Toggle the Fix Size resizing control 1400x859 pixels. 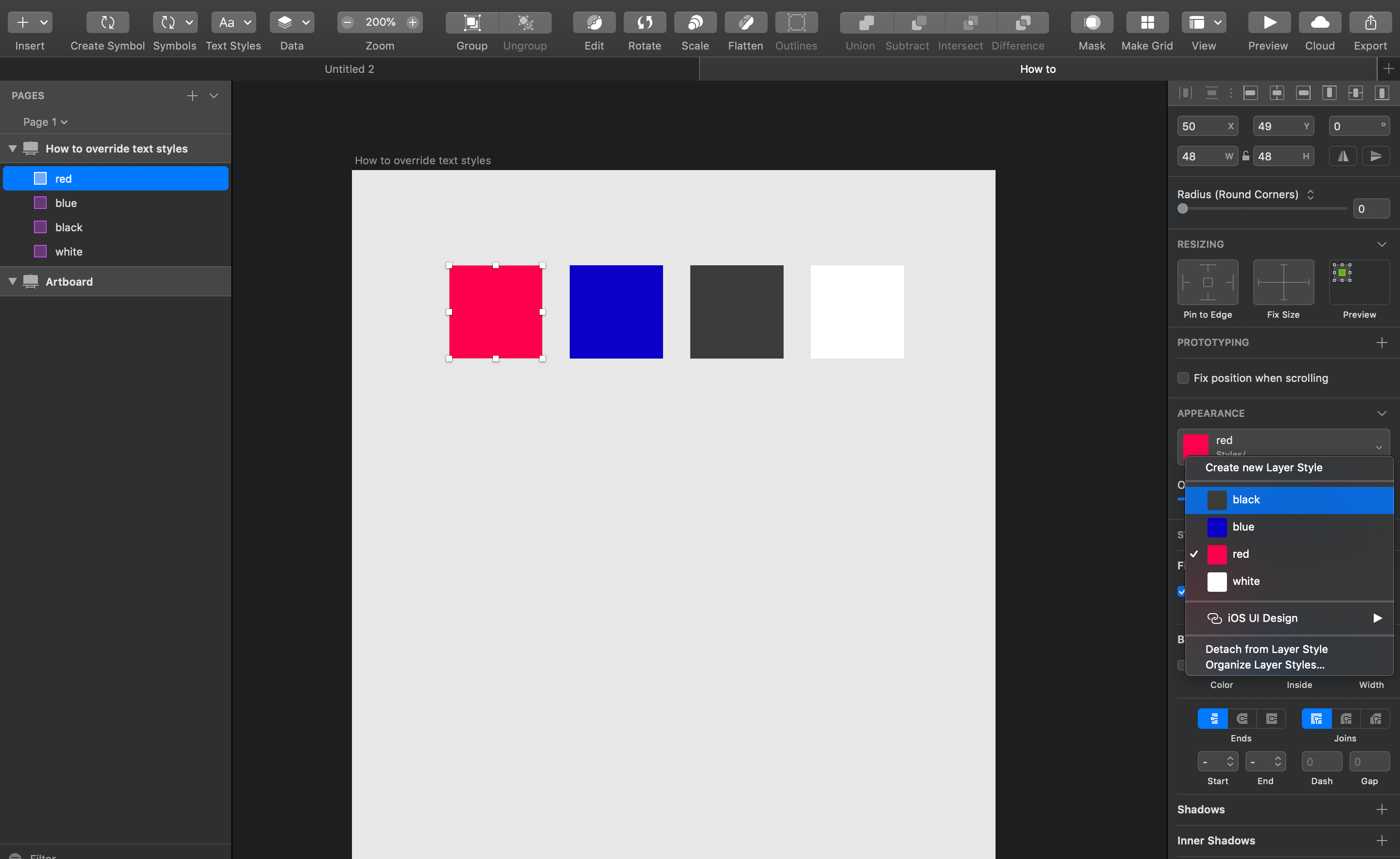pyautogui.click(x=1283, y=282)
